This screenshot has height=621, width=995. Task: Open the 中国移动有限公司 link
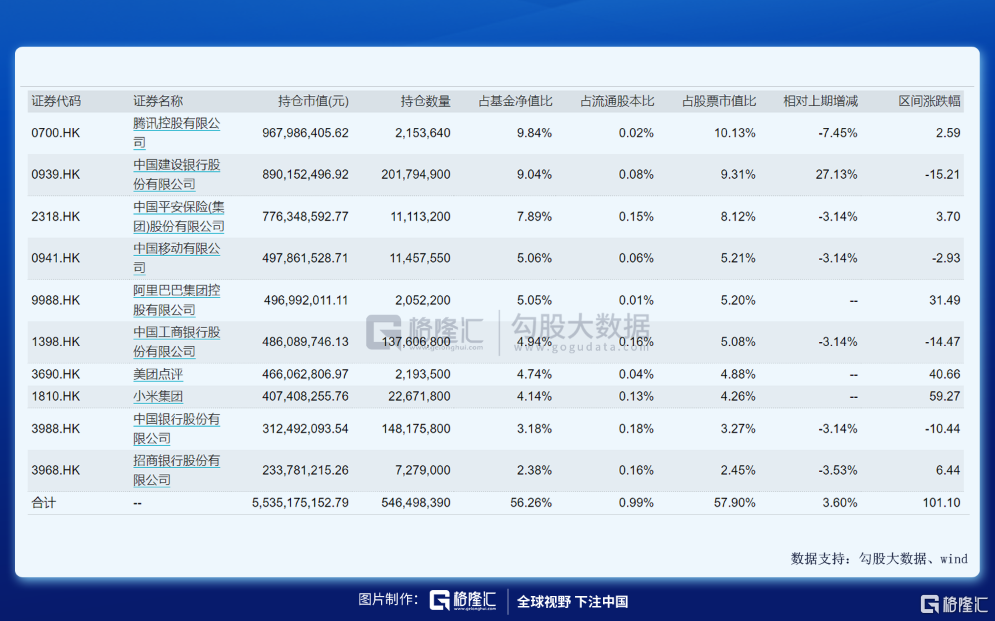[x=176, y=258]
